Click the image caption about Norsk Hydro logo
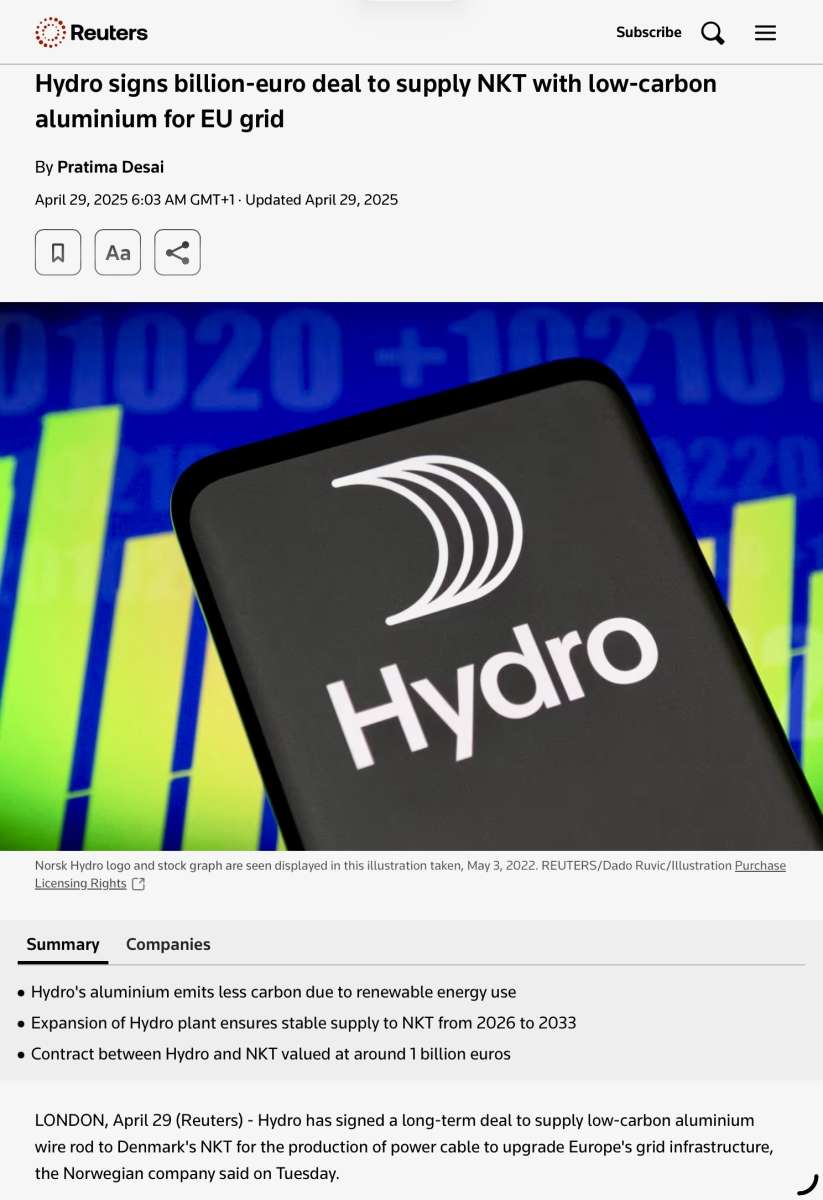Image resolution: width=823 pixels, height=1200 pixels. click(410, 874)
